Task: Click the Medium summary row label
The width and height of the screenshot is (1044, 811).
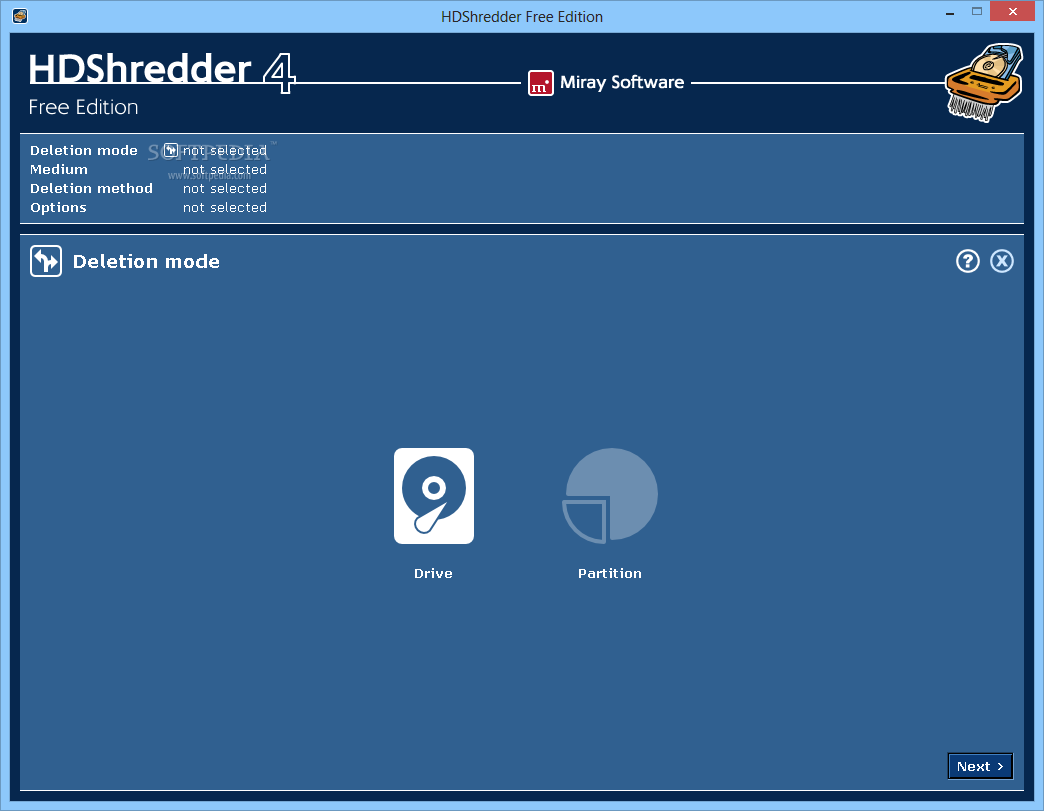Action: (x=59, y=170)
